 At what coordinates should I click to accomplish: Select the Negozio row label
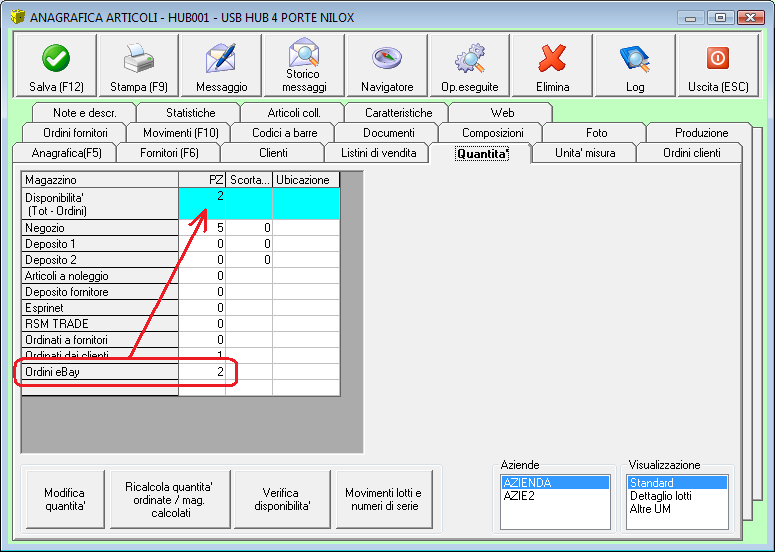pyautogui.click(x=100, y=228)
